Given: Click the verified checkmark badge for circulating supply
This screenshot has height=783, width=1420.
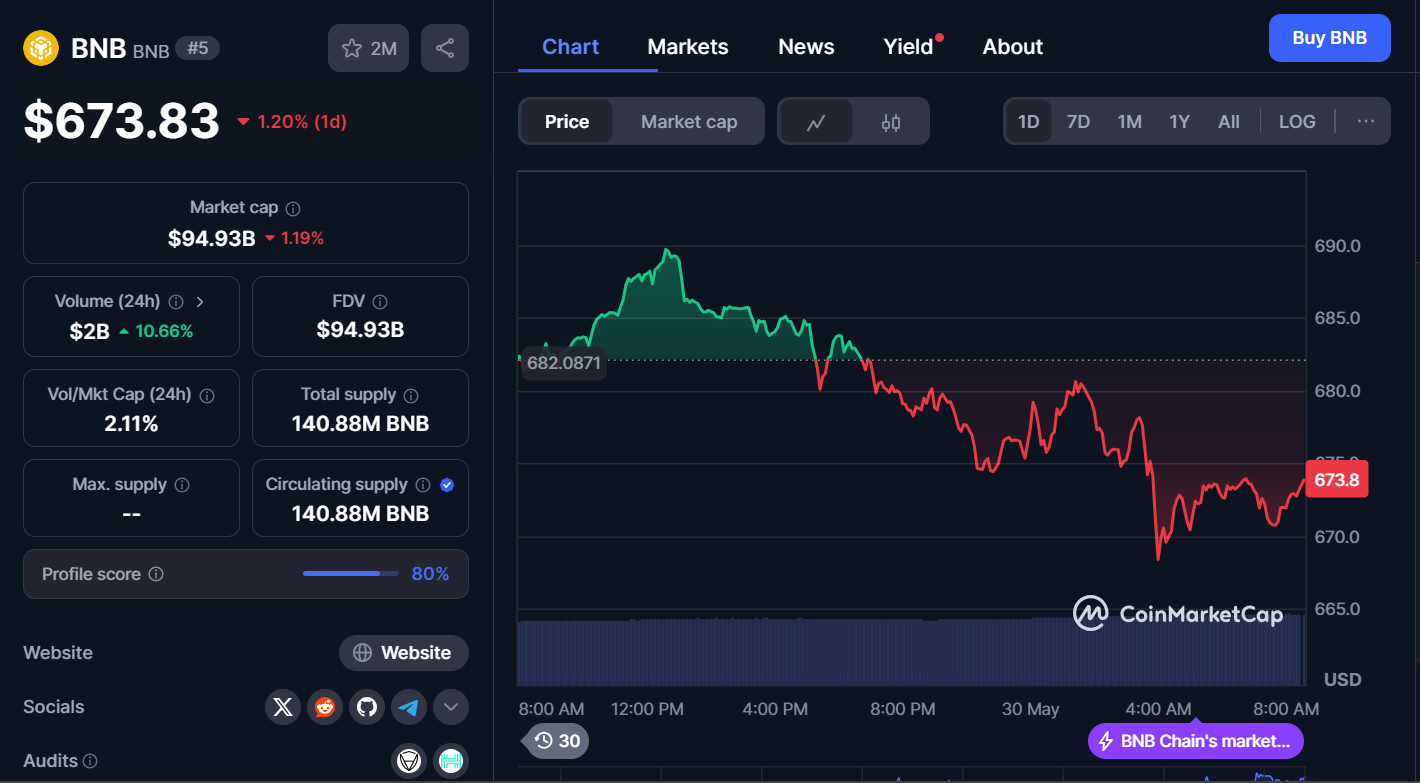Looking at the screenshot, I should tap(447, 485).
